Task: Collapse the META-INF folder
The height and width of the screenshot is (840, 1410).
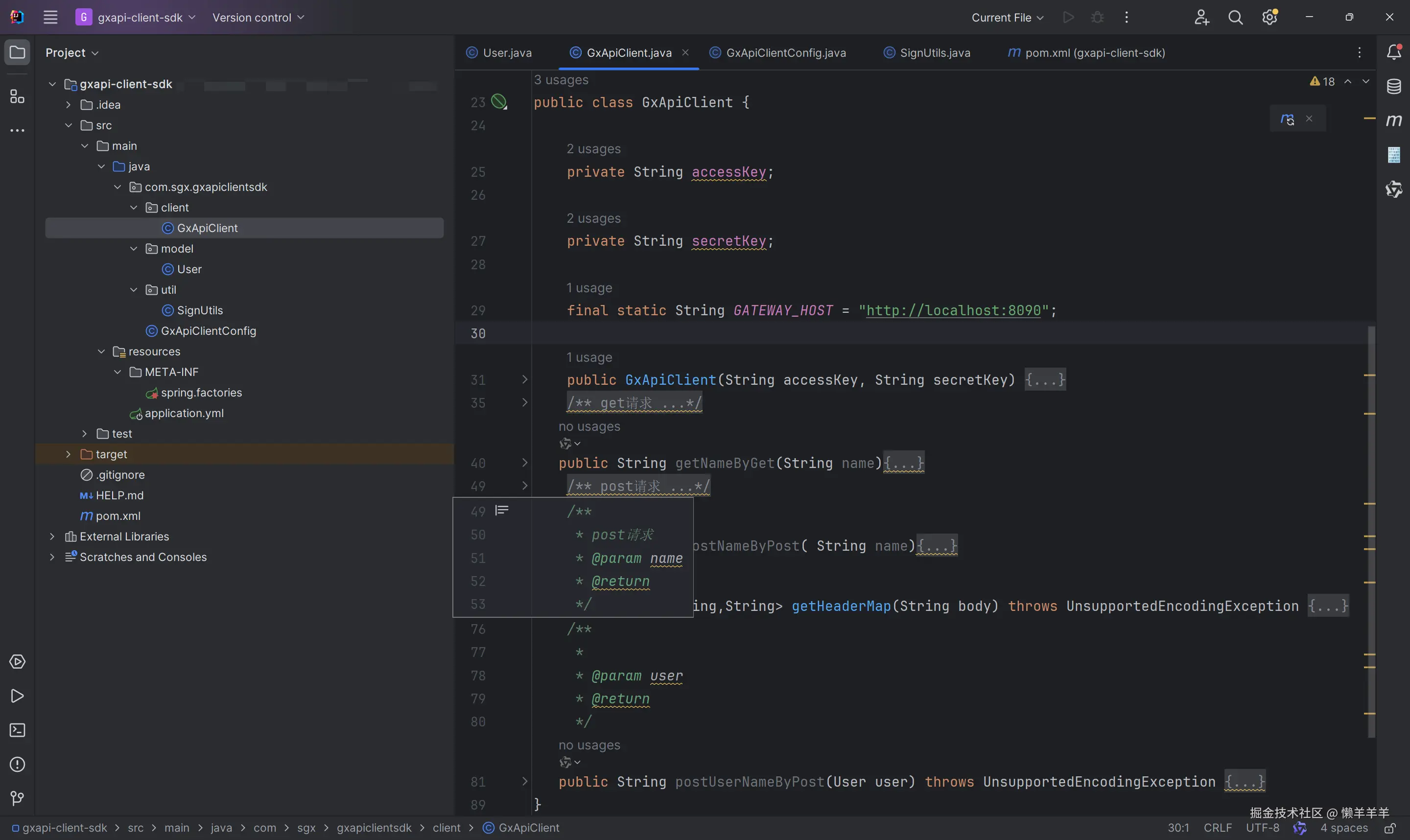Action: tap(117, 372)
